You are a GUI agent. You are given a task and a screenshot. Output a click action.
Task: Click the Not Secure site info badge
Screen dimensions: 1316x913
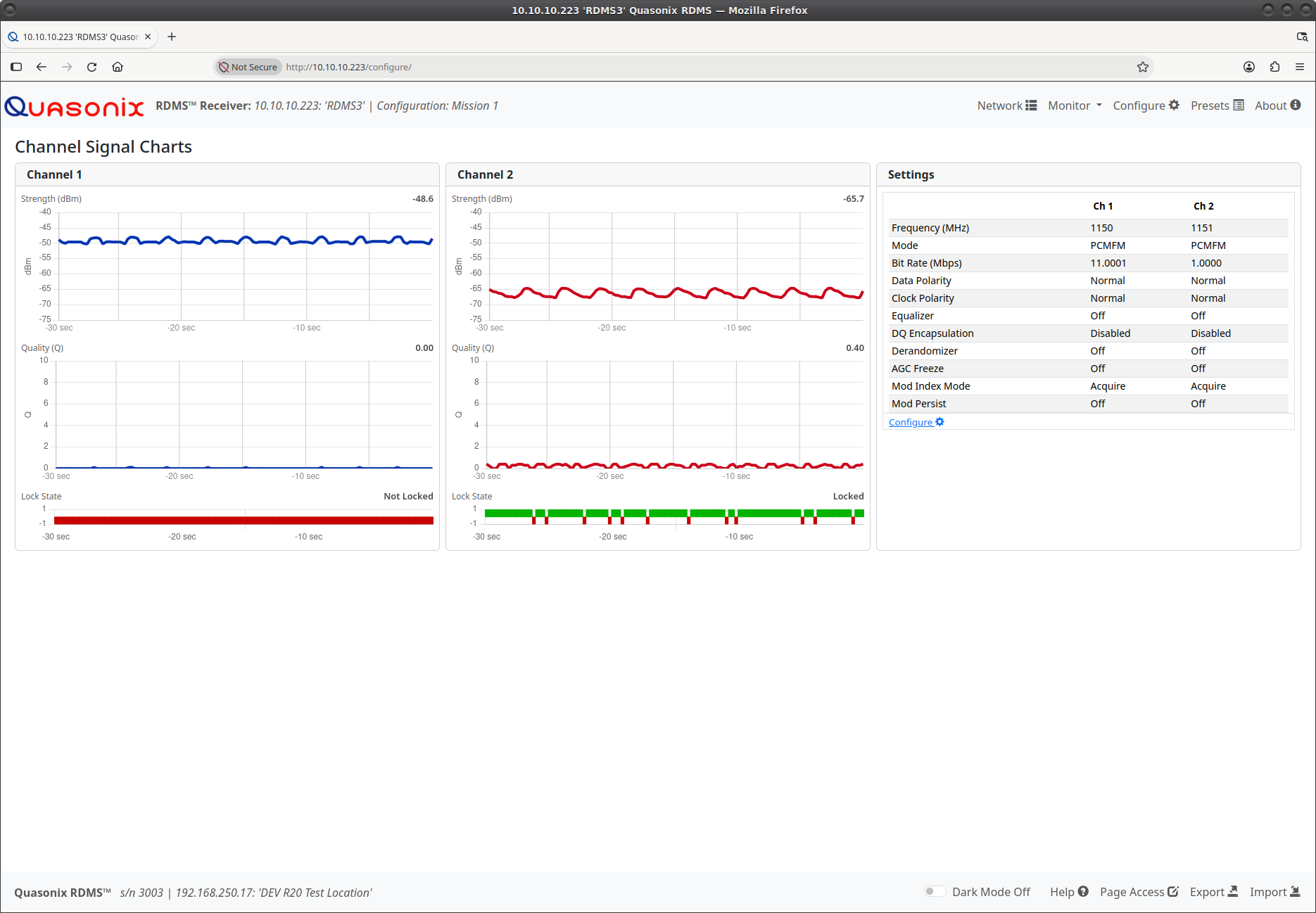tap(248, 67)
